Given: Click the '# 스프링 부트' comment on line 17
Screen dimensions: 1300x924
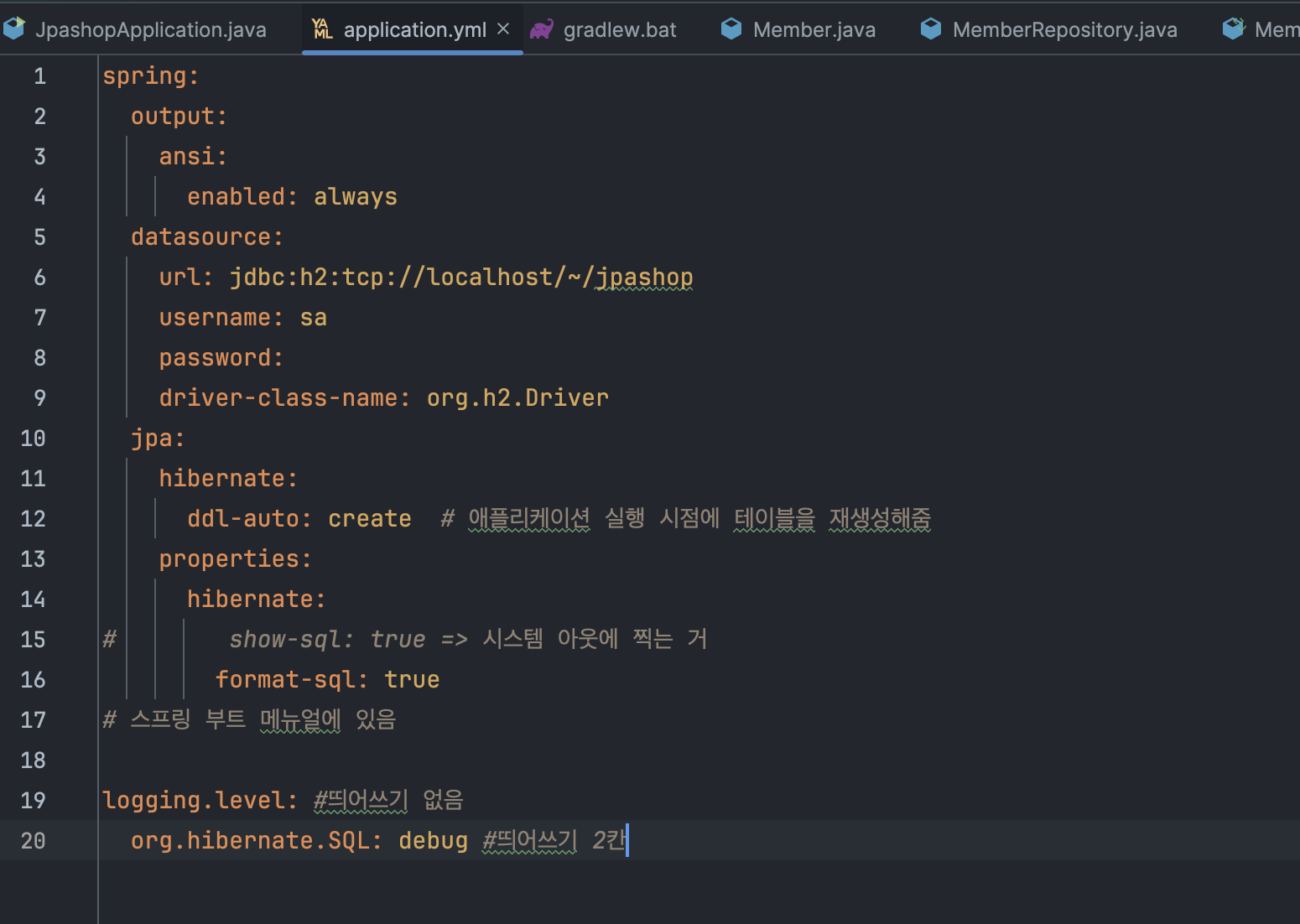Looking at the screenshot, I should point(174,719).
